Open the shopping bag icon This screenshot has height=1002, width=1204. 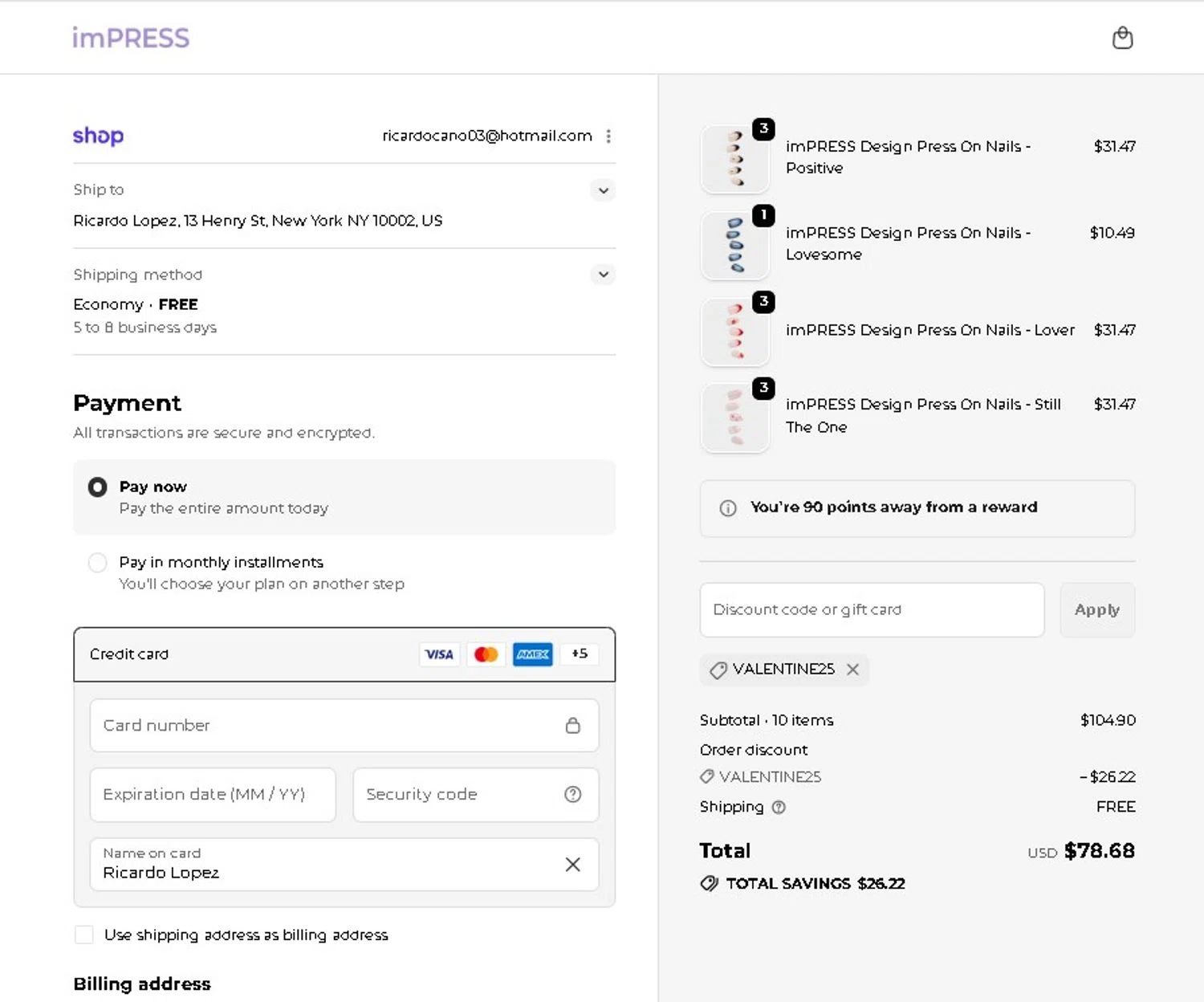[x=1122, y=38]
